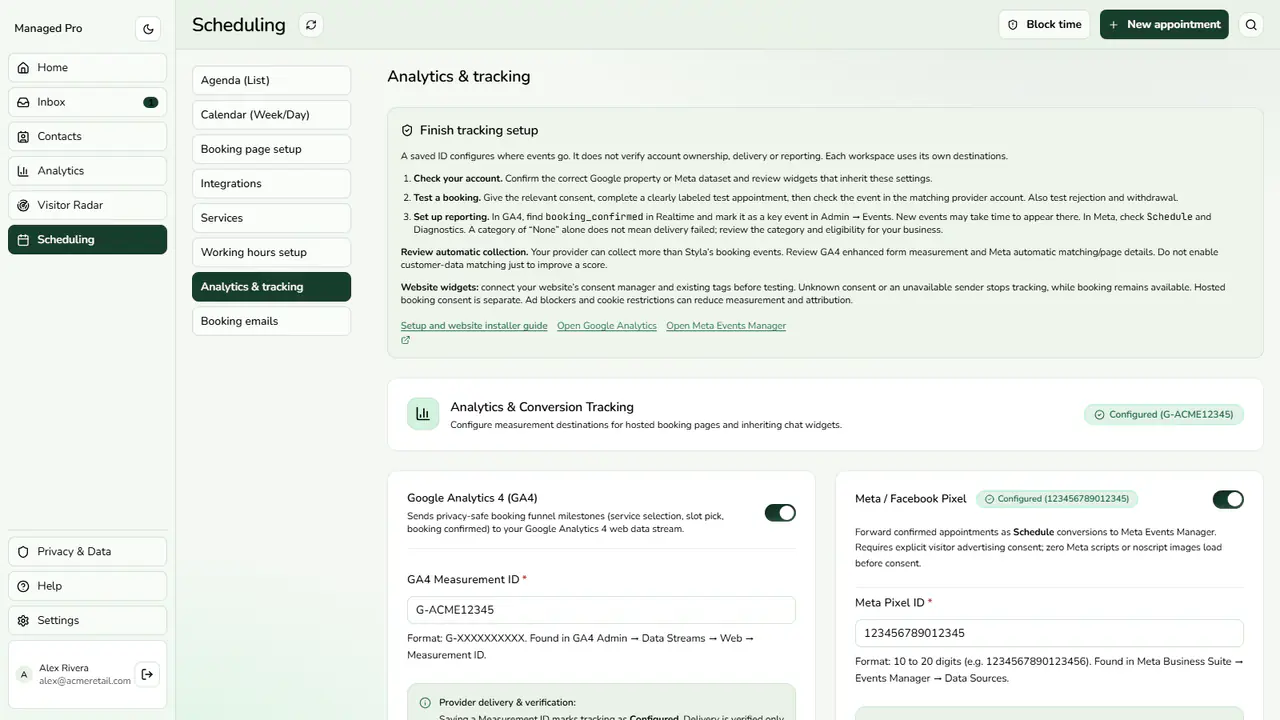
Task: Click the chart icon in Analytics & Conversion Tracking card
Action: (x=423, y=414)
